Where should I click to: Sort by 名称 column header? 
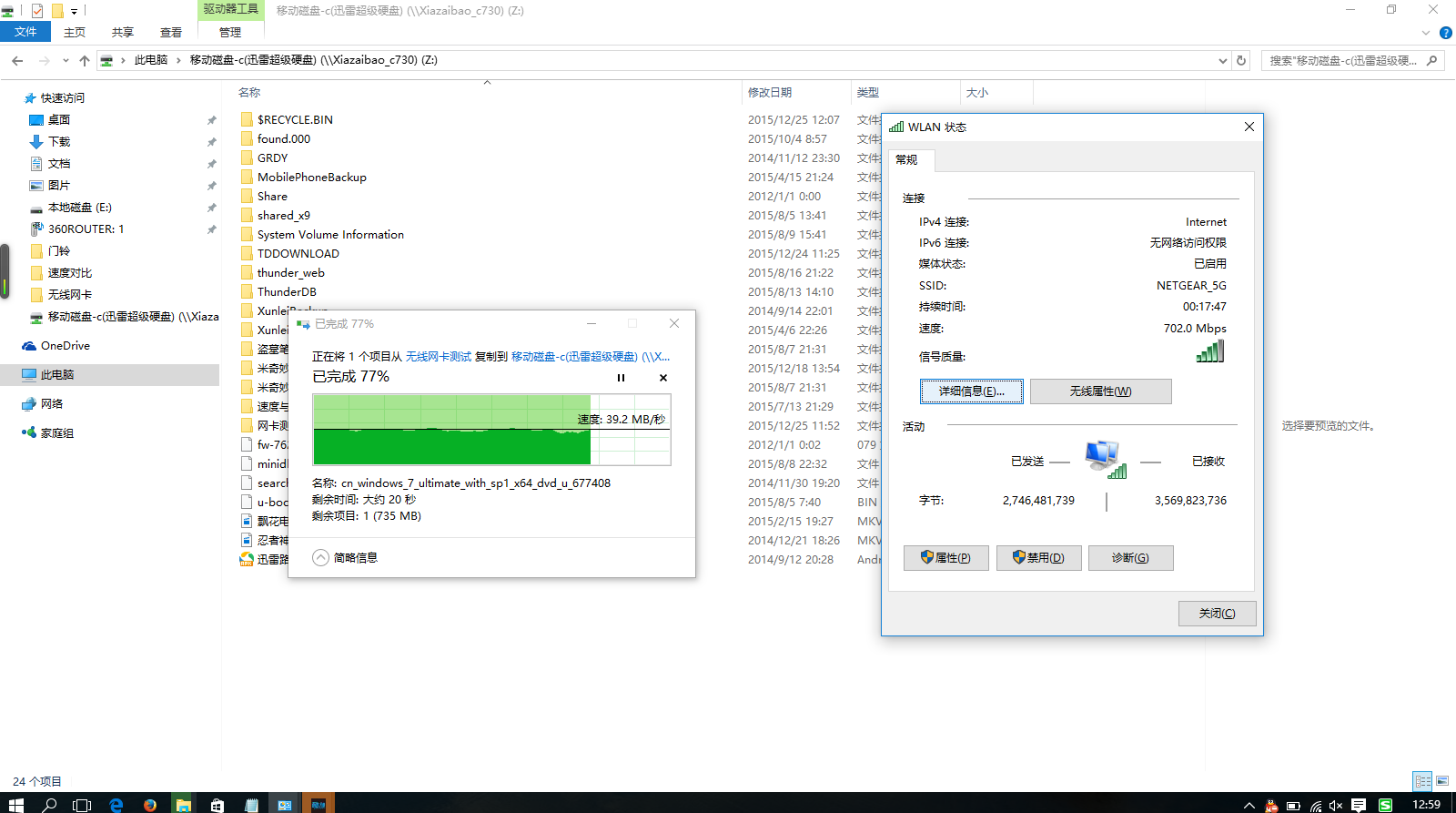click(x=249, y=93)
